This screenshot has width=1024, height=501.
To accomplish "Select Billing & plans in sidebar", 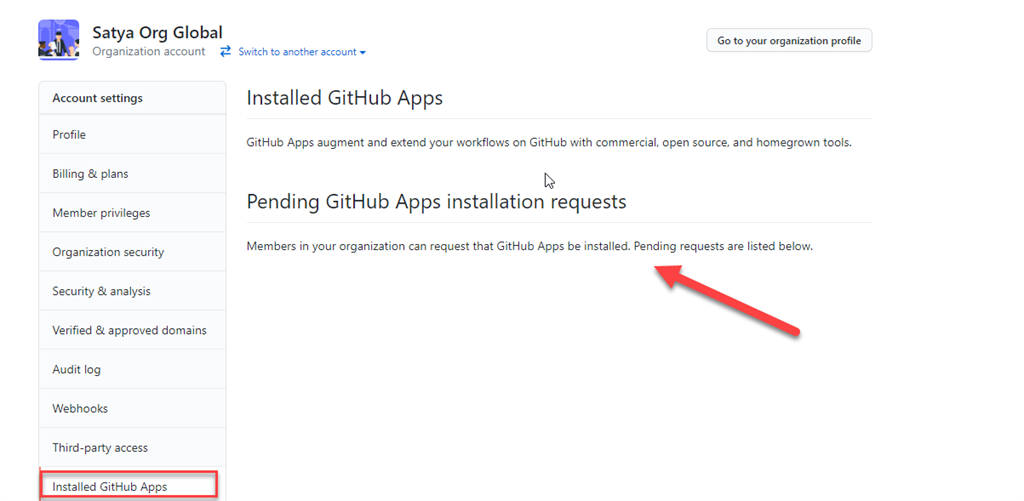I will click(90, 174).
